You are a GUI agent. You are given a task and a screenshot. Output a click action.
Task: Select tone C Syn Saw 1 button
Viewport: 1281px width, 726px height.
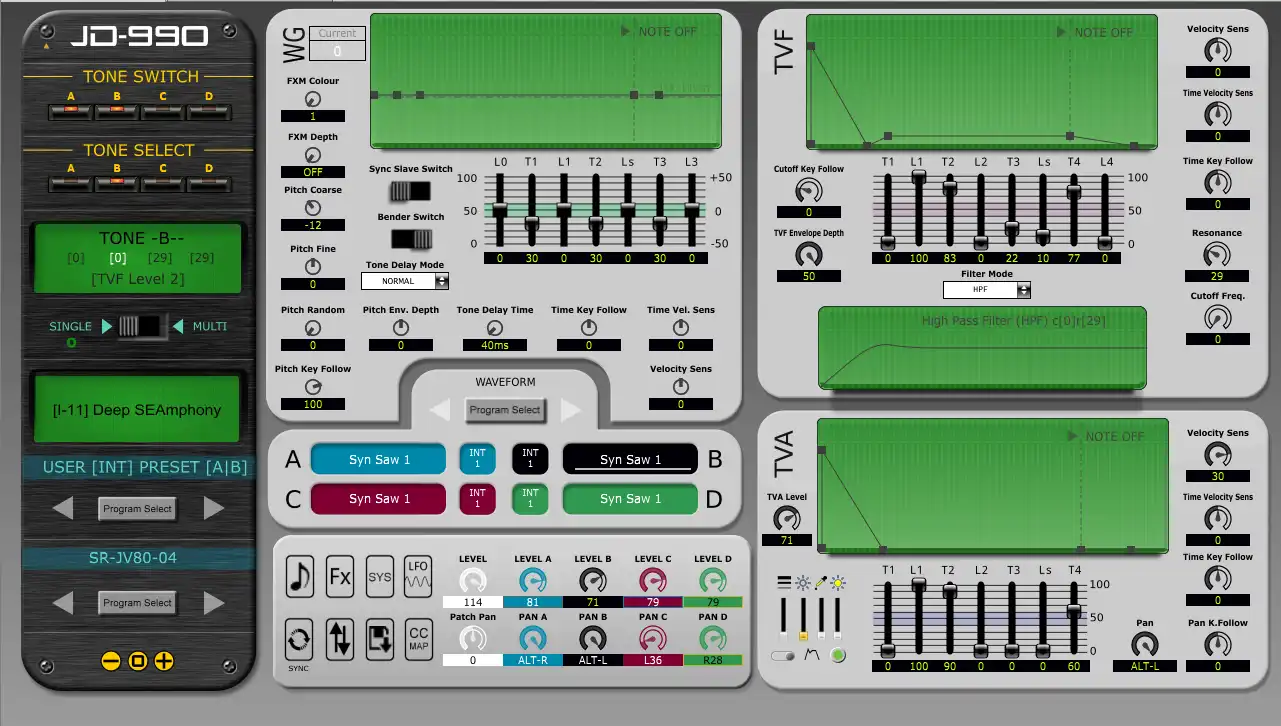pyautogui.click(x=379, y=498)
